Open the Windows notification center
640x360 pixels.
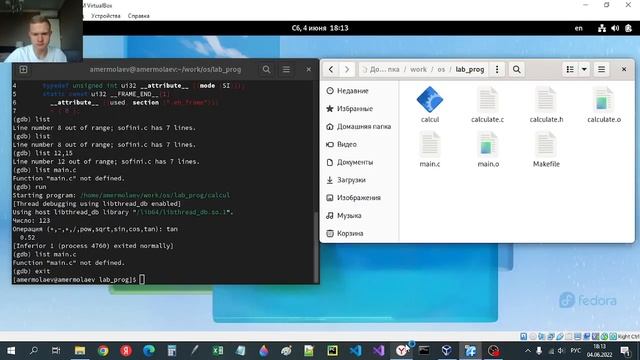625,351
